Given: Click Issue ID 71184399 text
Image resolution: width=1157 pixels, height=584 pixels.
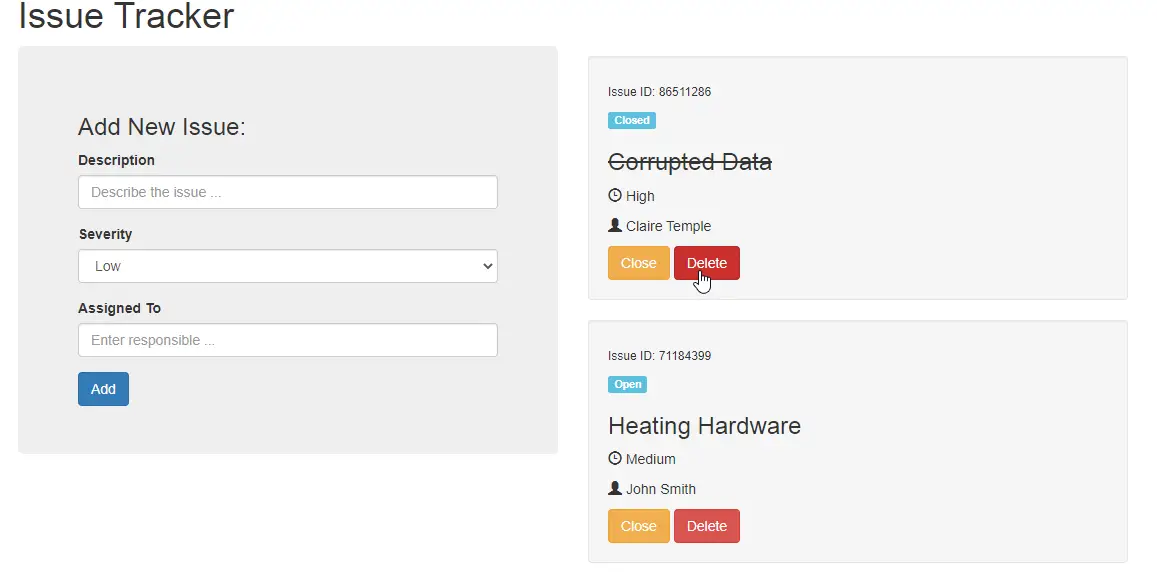Looking at the screenshot, I should [659, 356].
